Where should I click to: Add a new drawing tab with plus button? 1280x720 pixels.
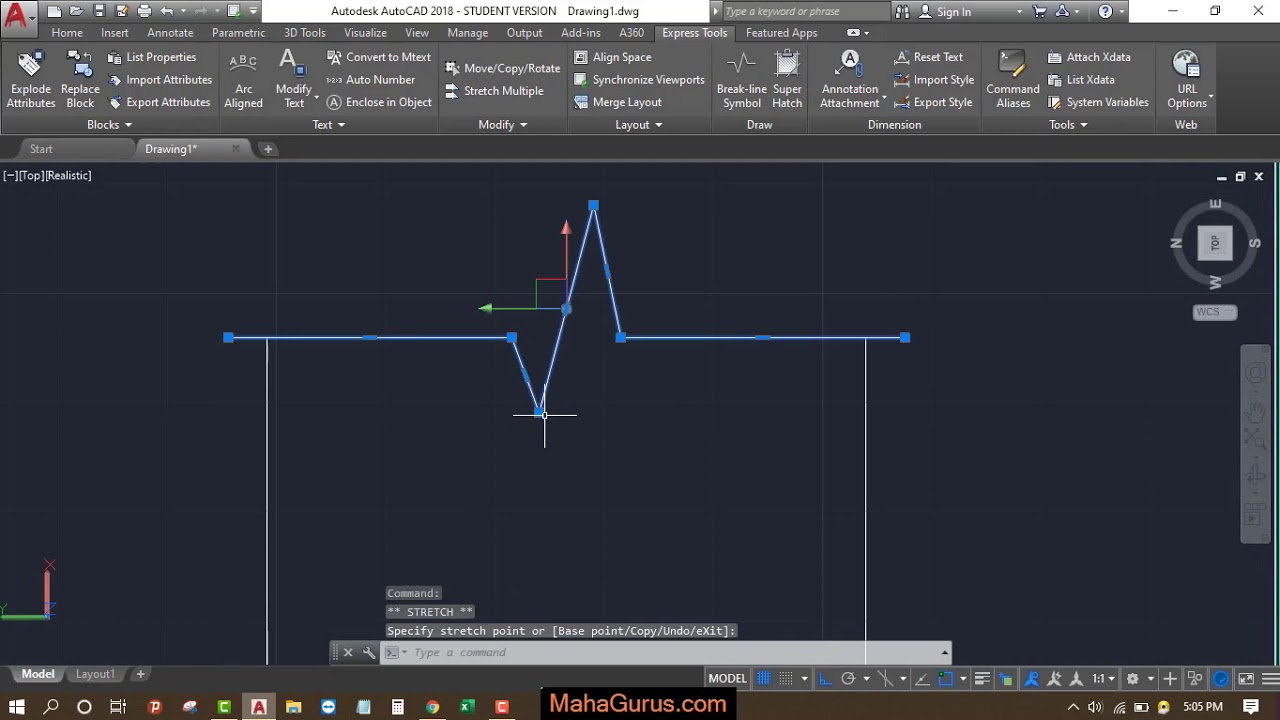coord(268,149)
